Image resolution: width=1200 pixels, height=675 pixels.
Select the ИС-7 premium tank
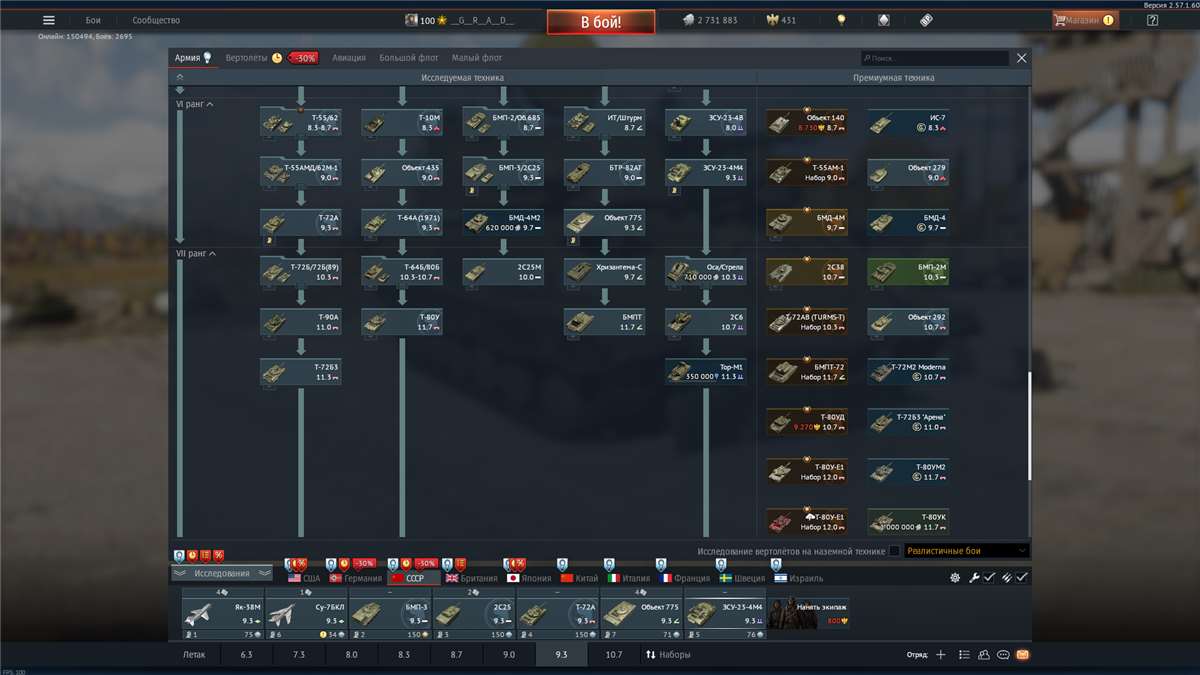point(908,122)
